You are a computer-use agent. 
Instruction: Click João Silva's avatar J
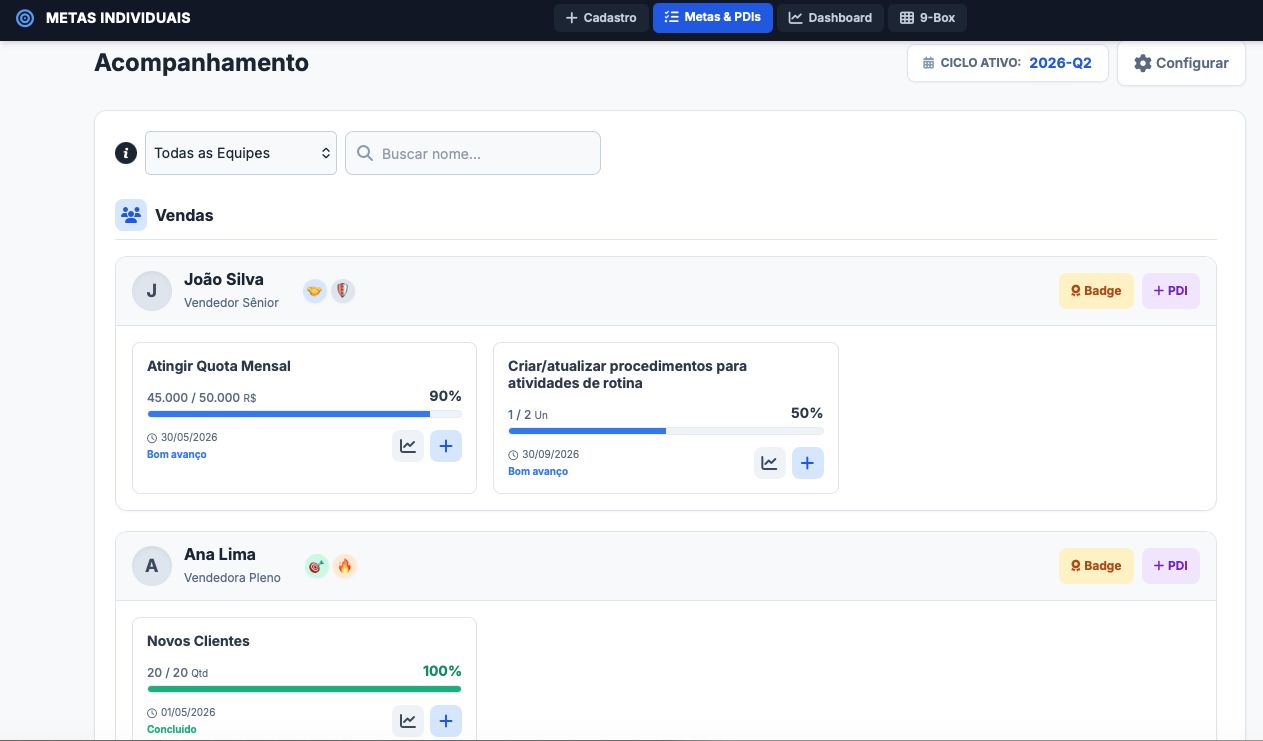coord(152,291)
